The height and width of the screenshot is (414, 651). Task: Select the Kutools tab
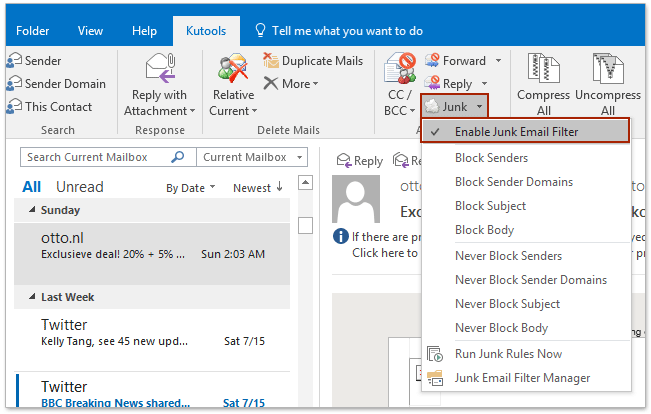pos(206,31)
